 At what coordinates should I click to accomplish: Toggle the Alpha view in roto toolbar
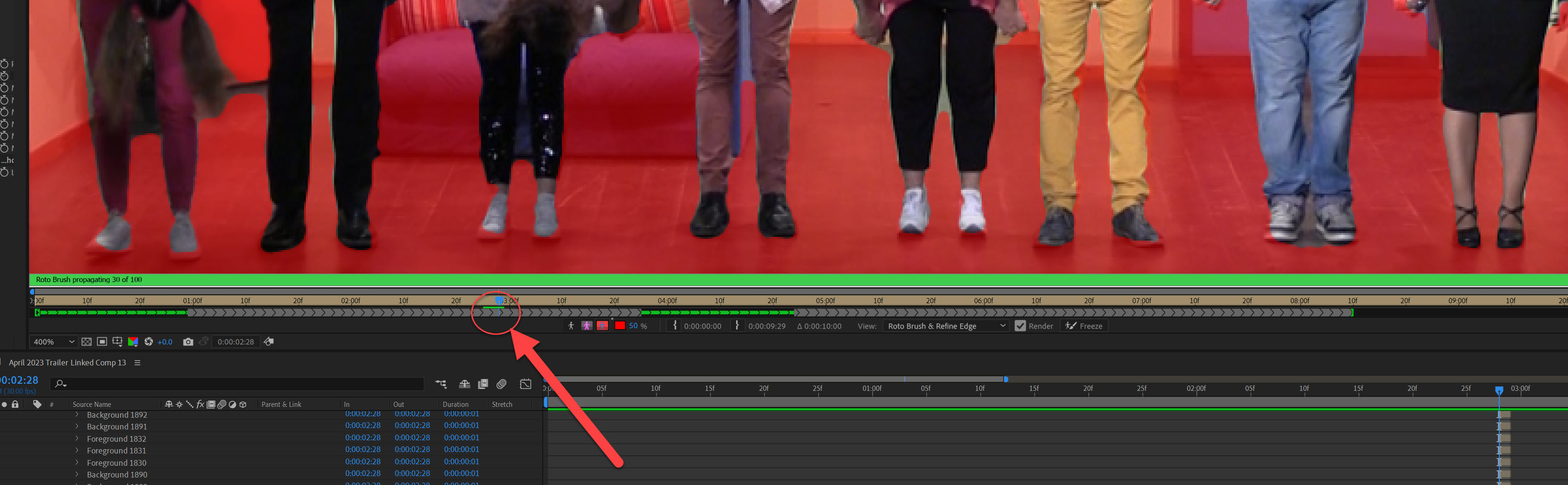click(571, 326)
